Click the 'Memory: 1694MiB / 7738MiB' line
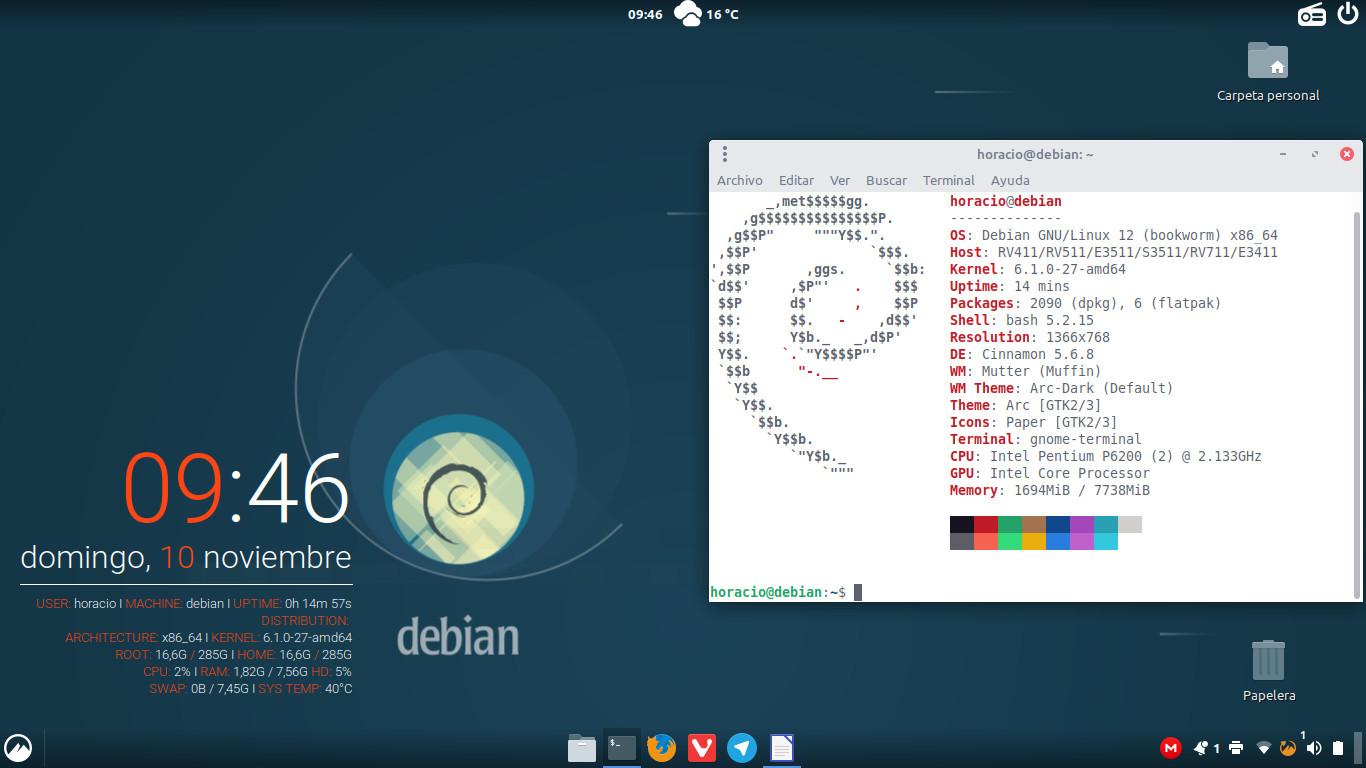Screen dimensions: 1366x768 click(1050, 490)
